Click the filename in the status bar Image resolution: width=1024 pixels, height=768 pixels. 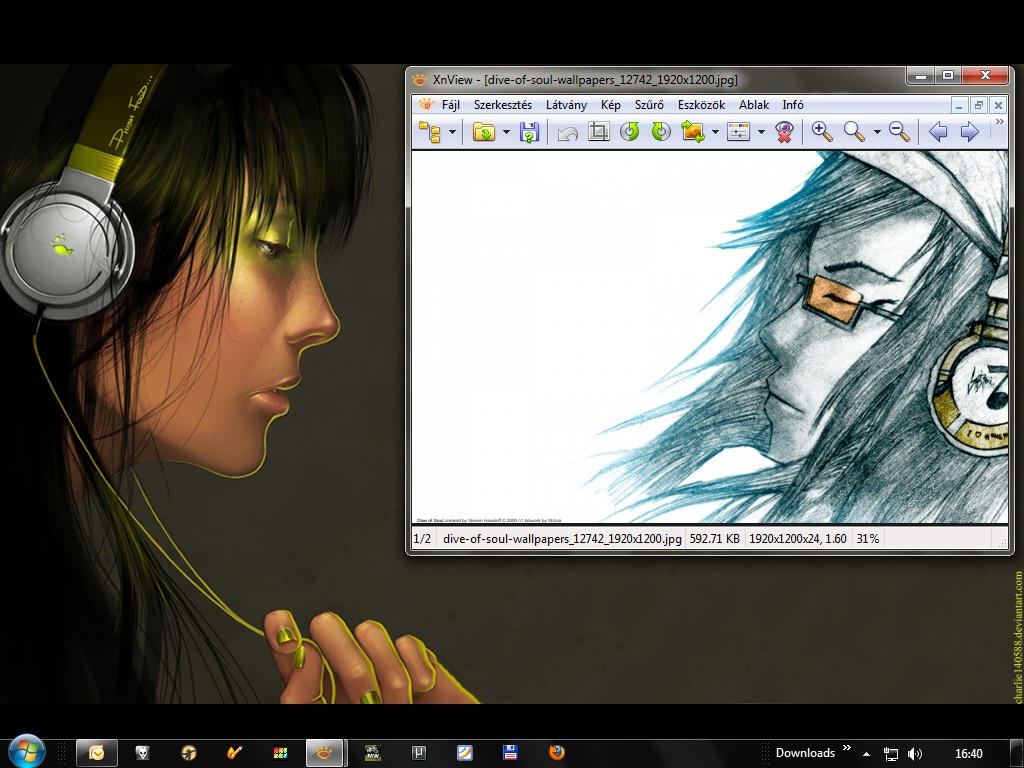(562, 539)
